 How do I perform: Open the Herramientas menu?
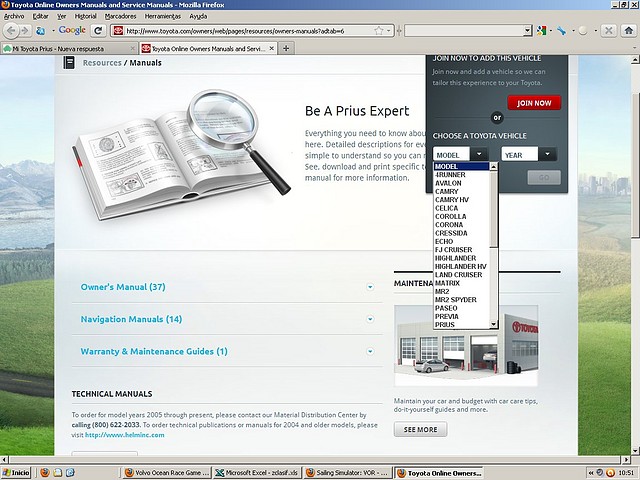[x=162, y=16]
